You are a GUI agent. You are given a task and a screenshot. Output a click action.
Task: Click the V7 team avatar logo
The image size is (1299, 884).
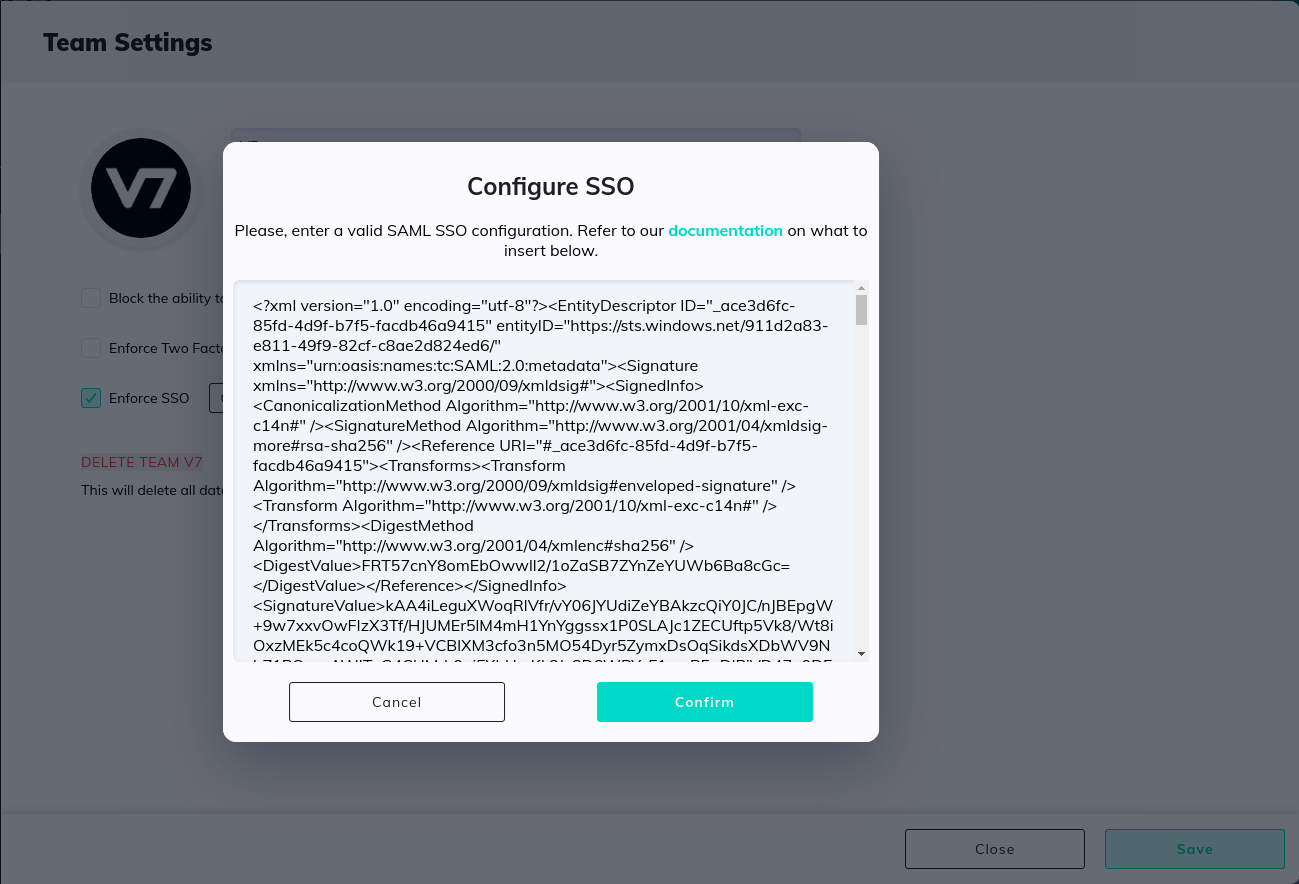click(141, 188)
